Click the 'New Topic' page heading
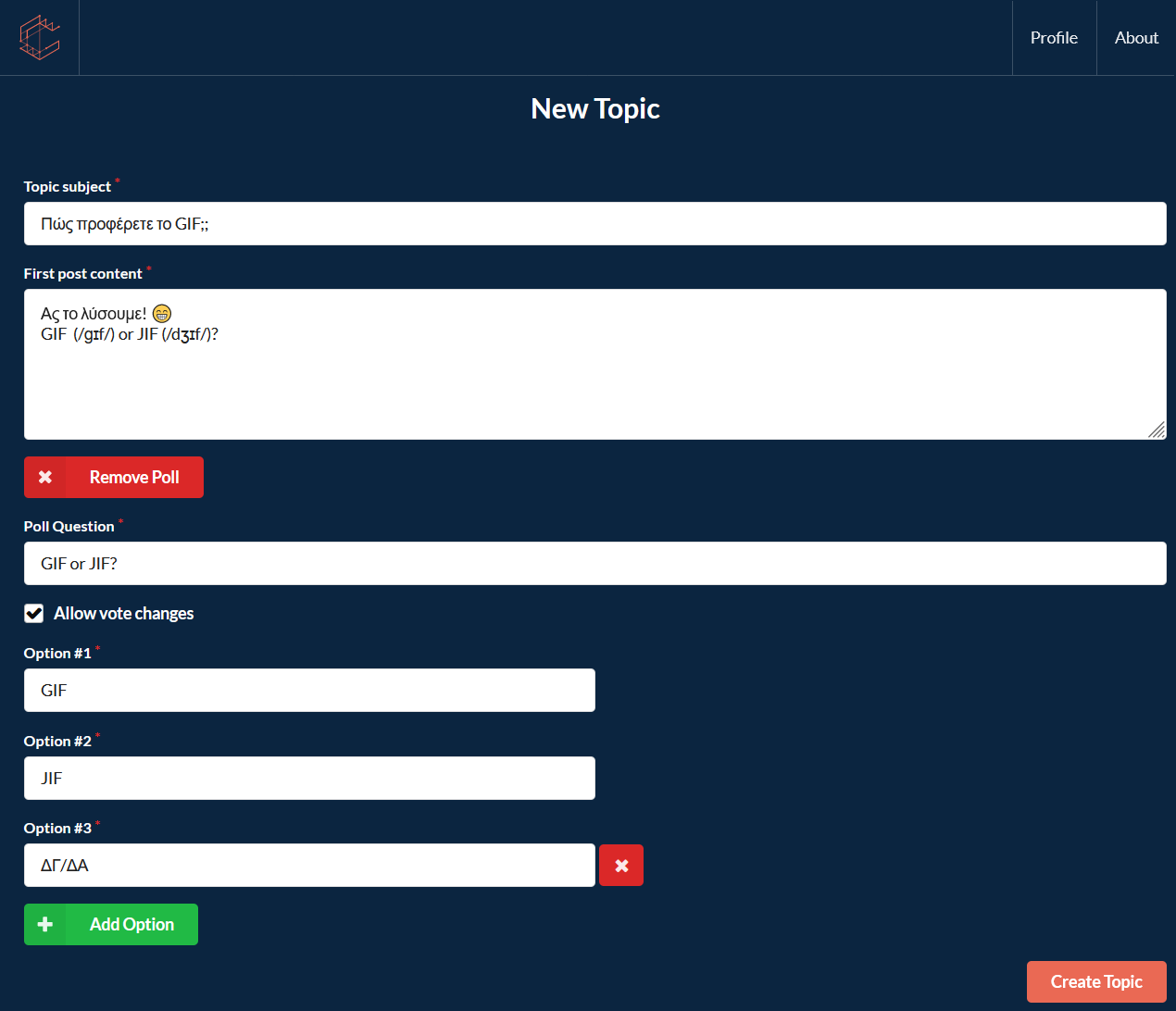1176x1011 pixels. [x=594, y=109]
